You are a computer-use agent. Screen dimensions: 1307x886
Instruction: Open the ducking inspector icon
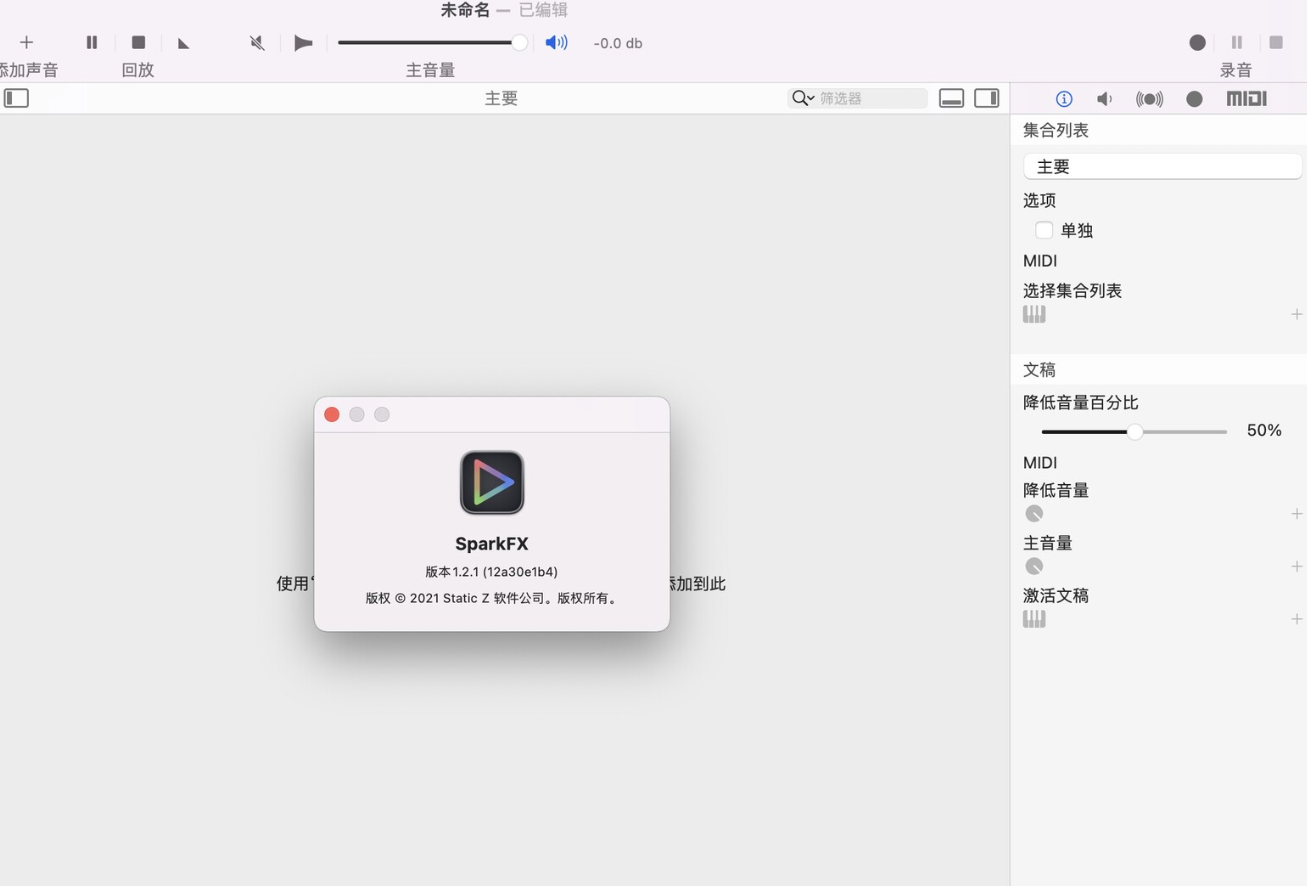pyautogui.click(x=1149, y=98)
